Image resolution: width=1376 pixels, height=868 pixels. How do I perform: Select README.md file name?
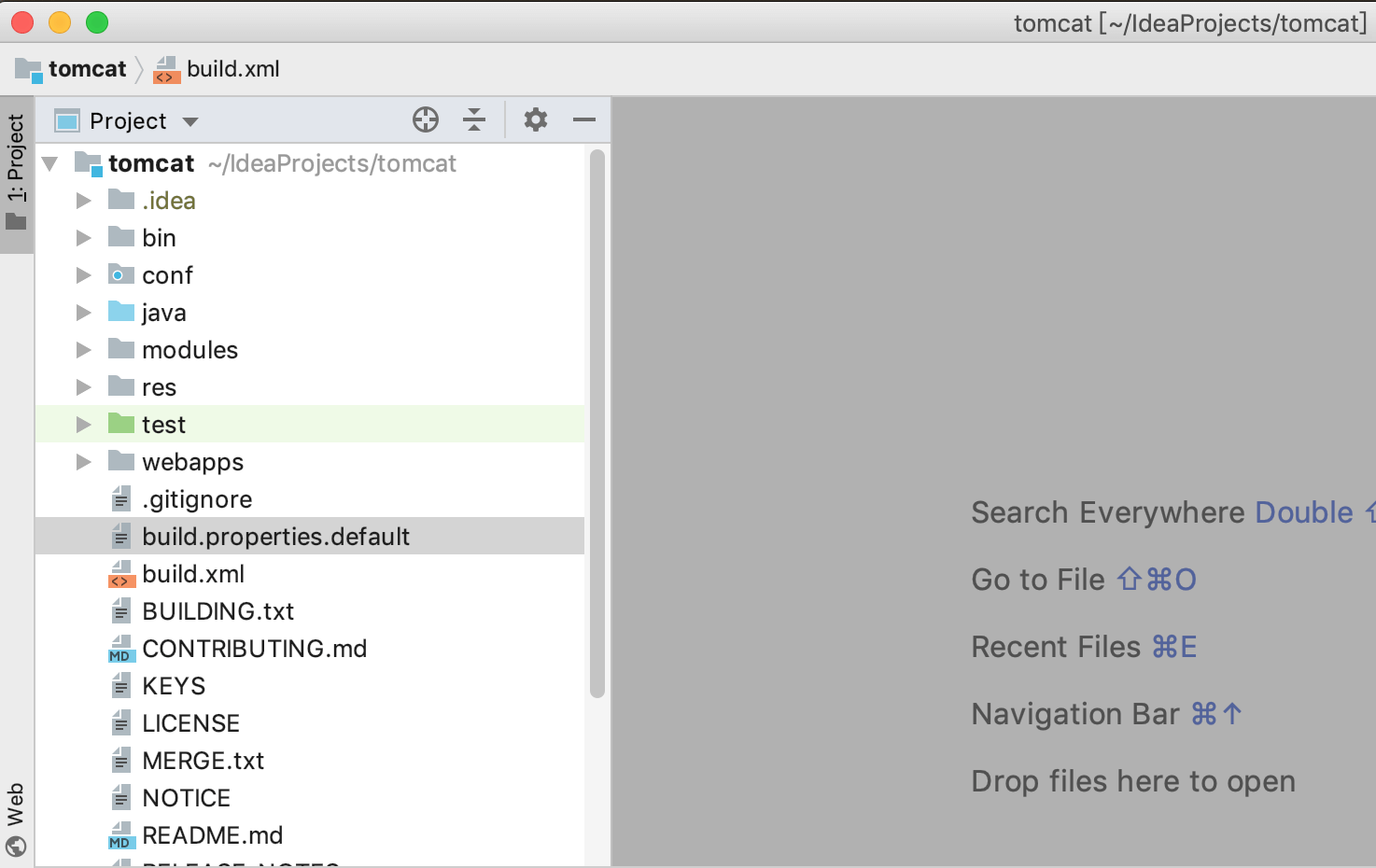tap(213, 835)
